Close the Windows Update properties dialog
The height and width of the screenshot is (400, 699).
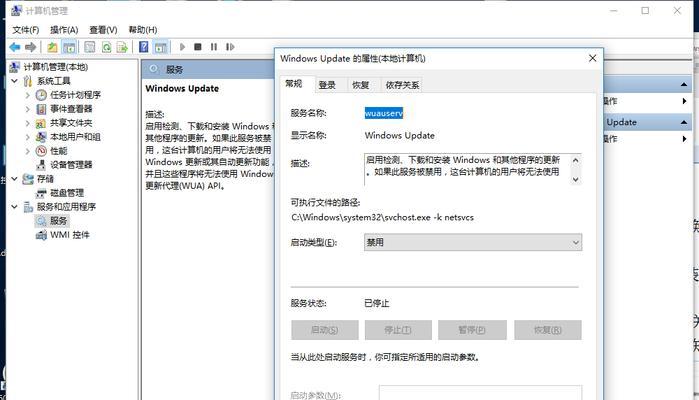[x=592, y=58]
